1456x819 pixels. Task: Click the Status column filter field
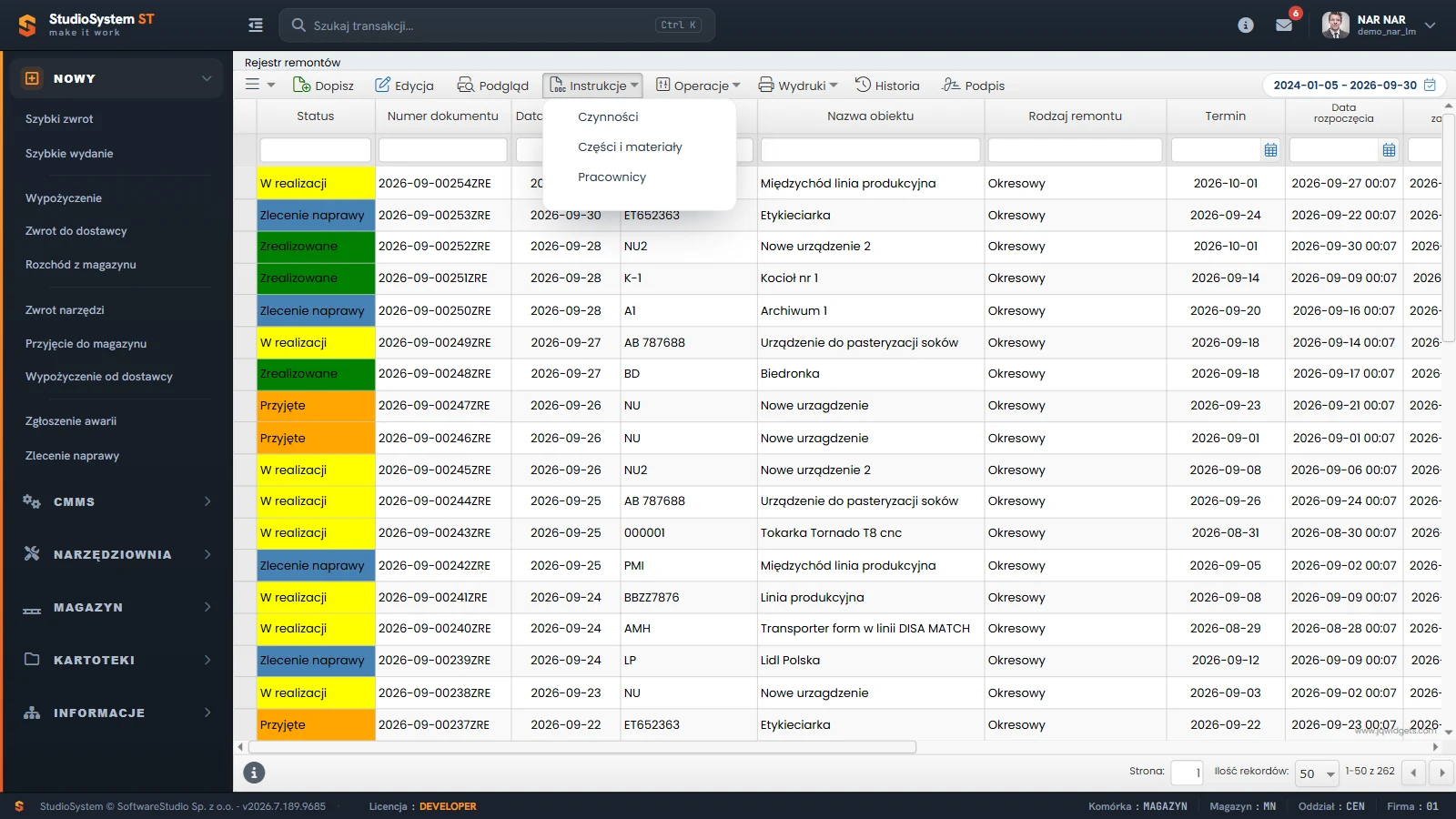(x=315, y=149)
